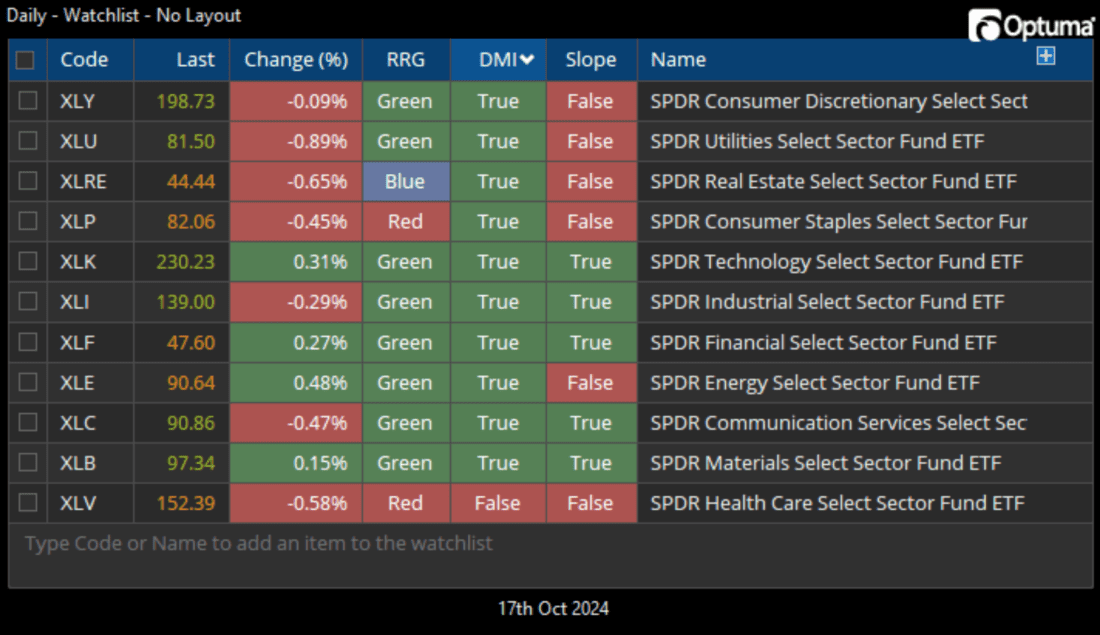The height and width of the screenshot is (635, 1100).
Task: Click the True Slope cell for XLK
Action: point(591,262)
